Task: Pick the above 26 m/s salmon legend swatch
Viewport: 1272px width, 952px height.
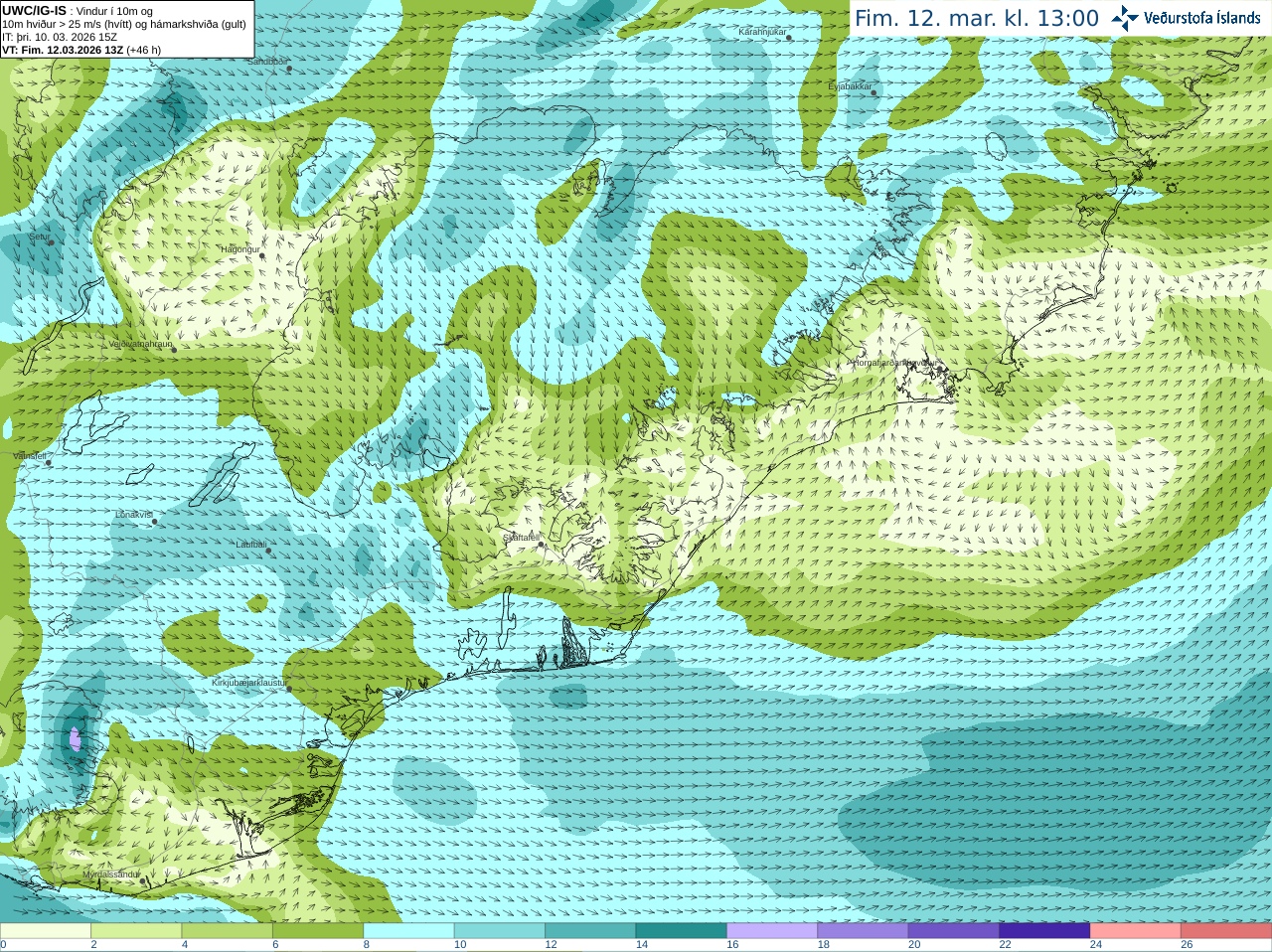Action: (1226, 931)
